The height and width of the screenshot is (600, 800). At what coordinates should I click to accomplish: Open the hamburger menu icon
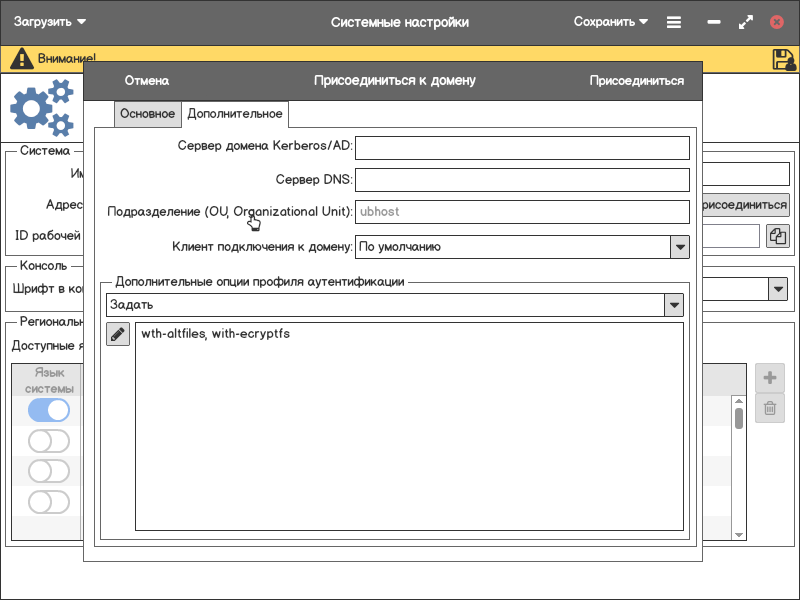(x=674, y=22)
